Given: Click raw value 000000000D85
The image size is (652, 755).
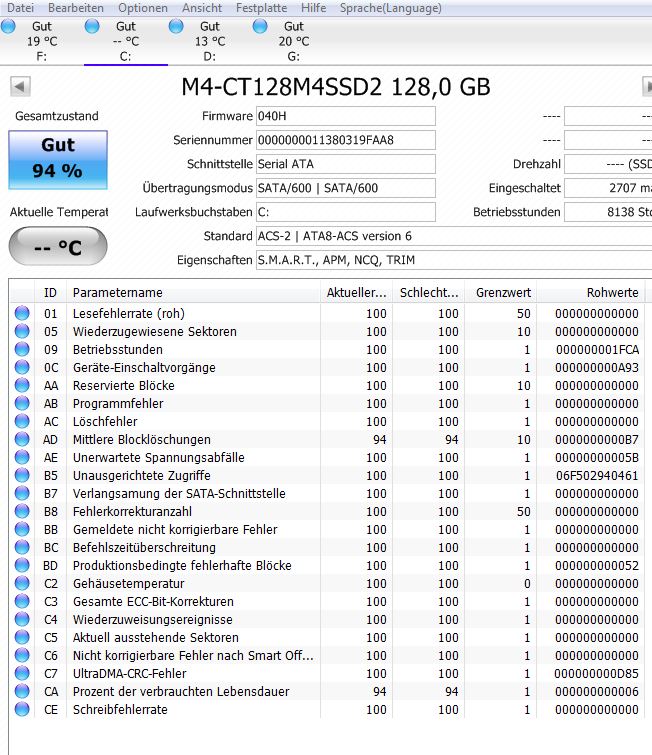Looking at the screenshot, I should tap(597, 674).
